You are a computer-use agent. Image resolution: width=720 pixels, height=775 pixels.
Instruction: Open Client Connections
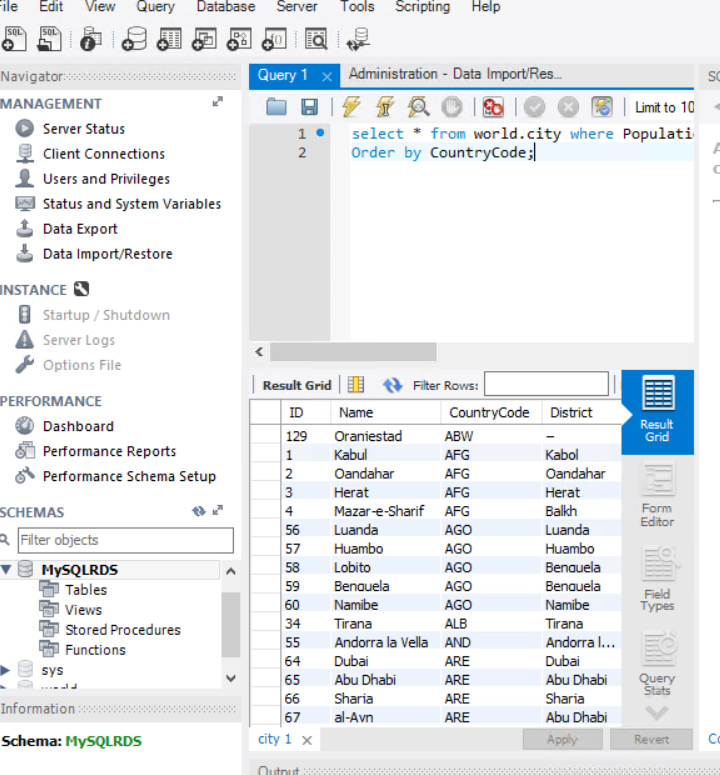104,154
